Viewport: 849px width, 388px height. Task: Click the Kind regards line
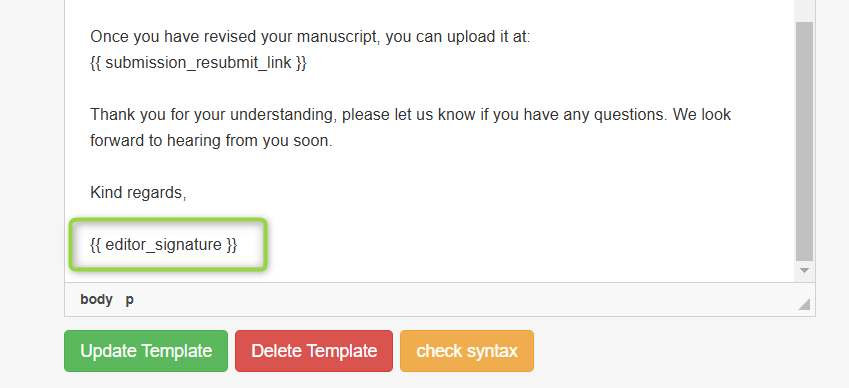tap(138, 193)
